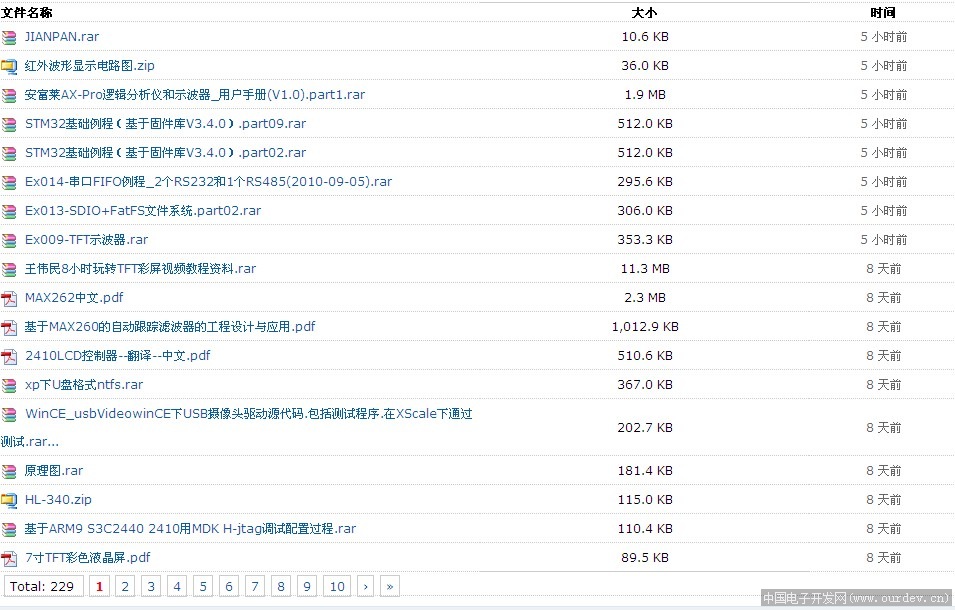This screenshot has height=610, width=955.
Task: Open Ex014-串口FIFO例程 rar link
Action: click(208, 181)
